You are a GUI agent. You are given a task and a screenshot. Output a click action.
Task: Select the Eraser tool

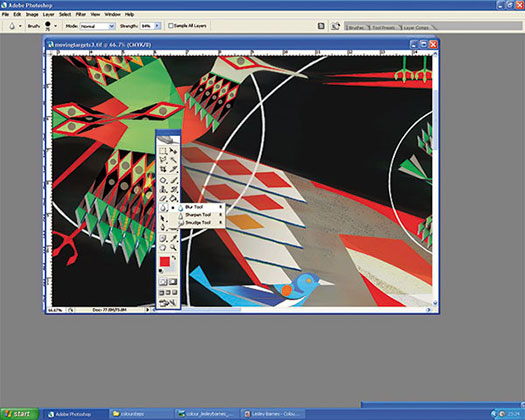tap(163, 198)
